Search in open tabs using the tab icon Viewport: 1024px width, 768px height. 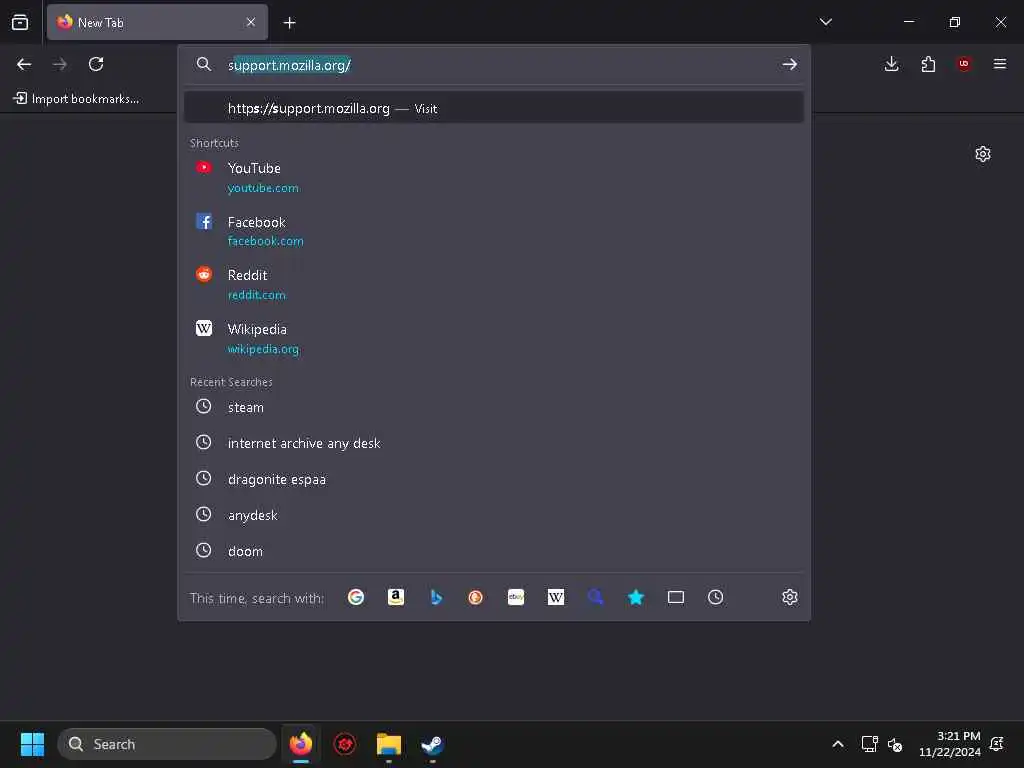pyautogui.click(x=676, y=597)
